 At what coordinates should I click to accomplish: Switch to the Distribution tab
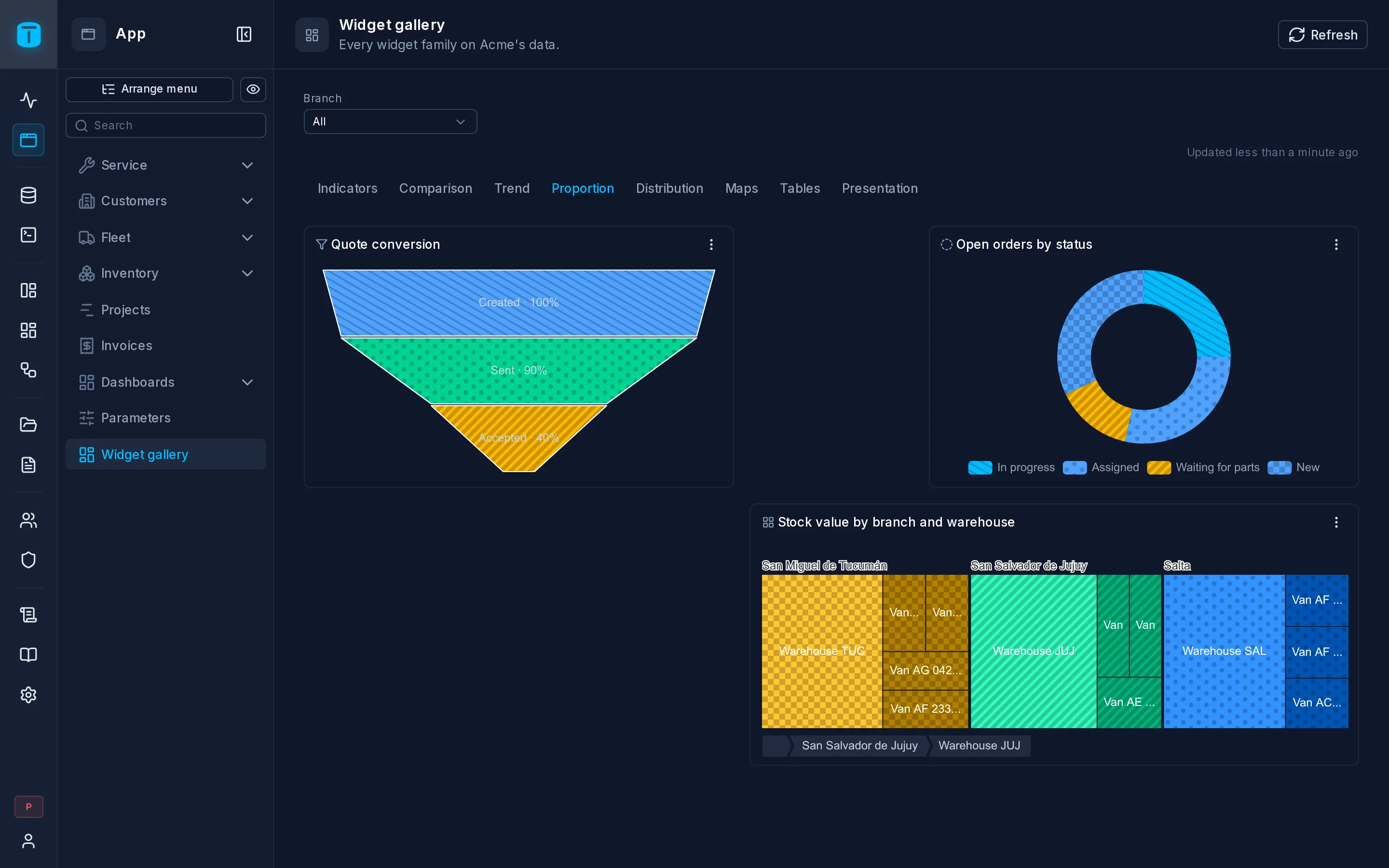tap(669, 188)
